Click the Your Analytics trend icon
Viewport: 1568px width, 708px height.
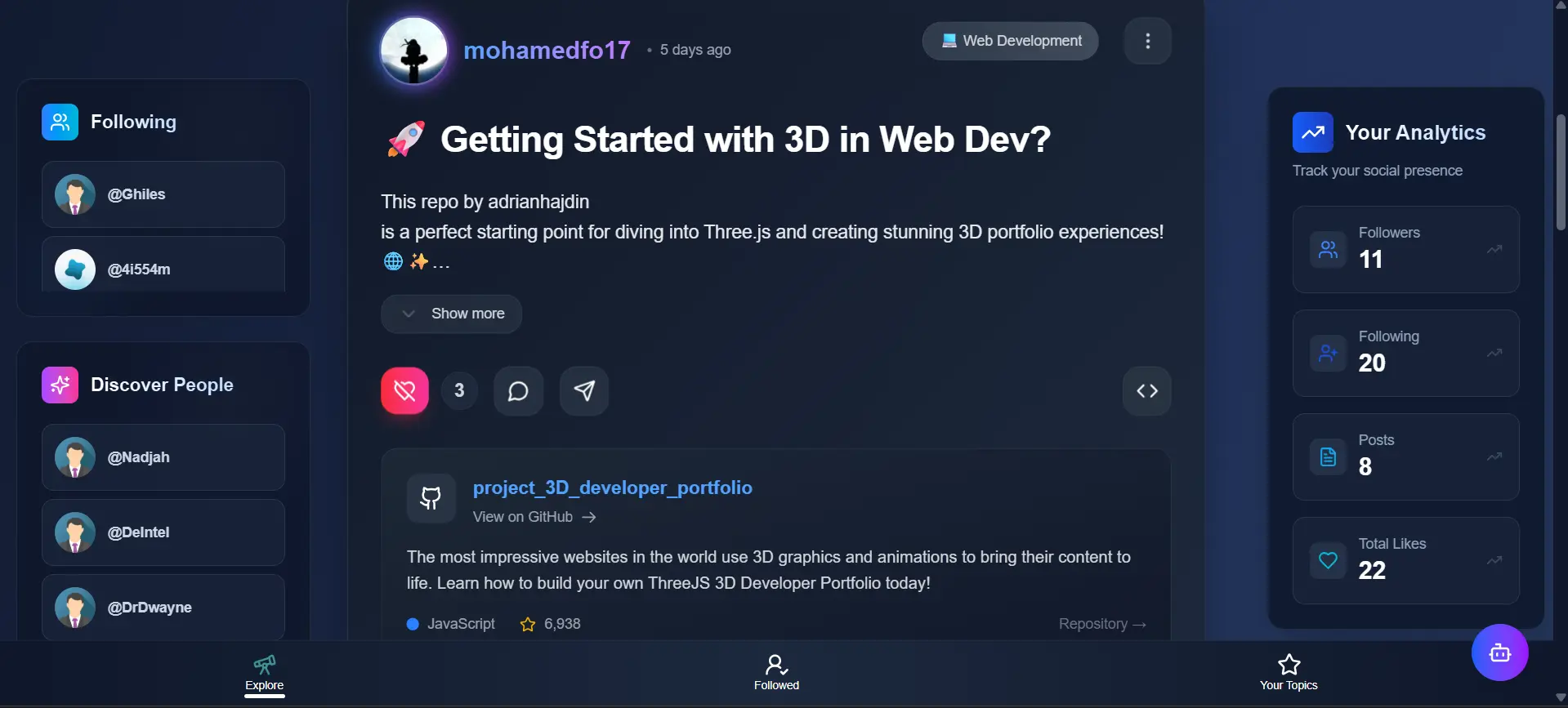click(1313, 132)
